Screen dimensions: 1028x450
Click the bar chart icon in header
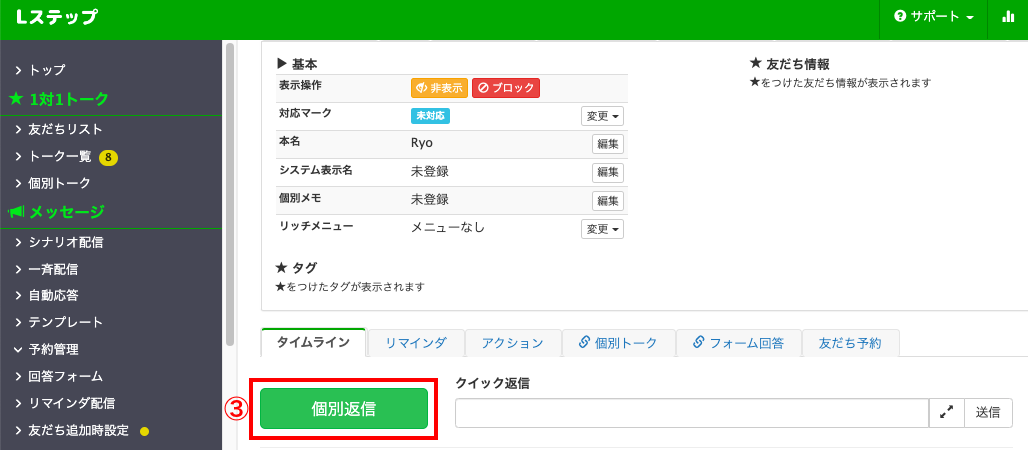[x=1007, y=18]
